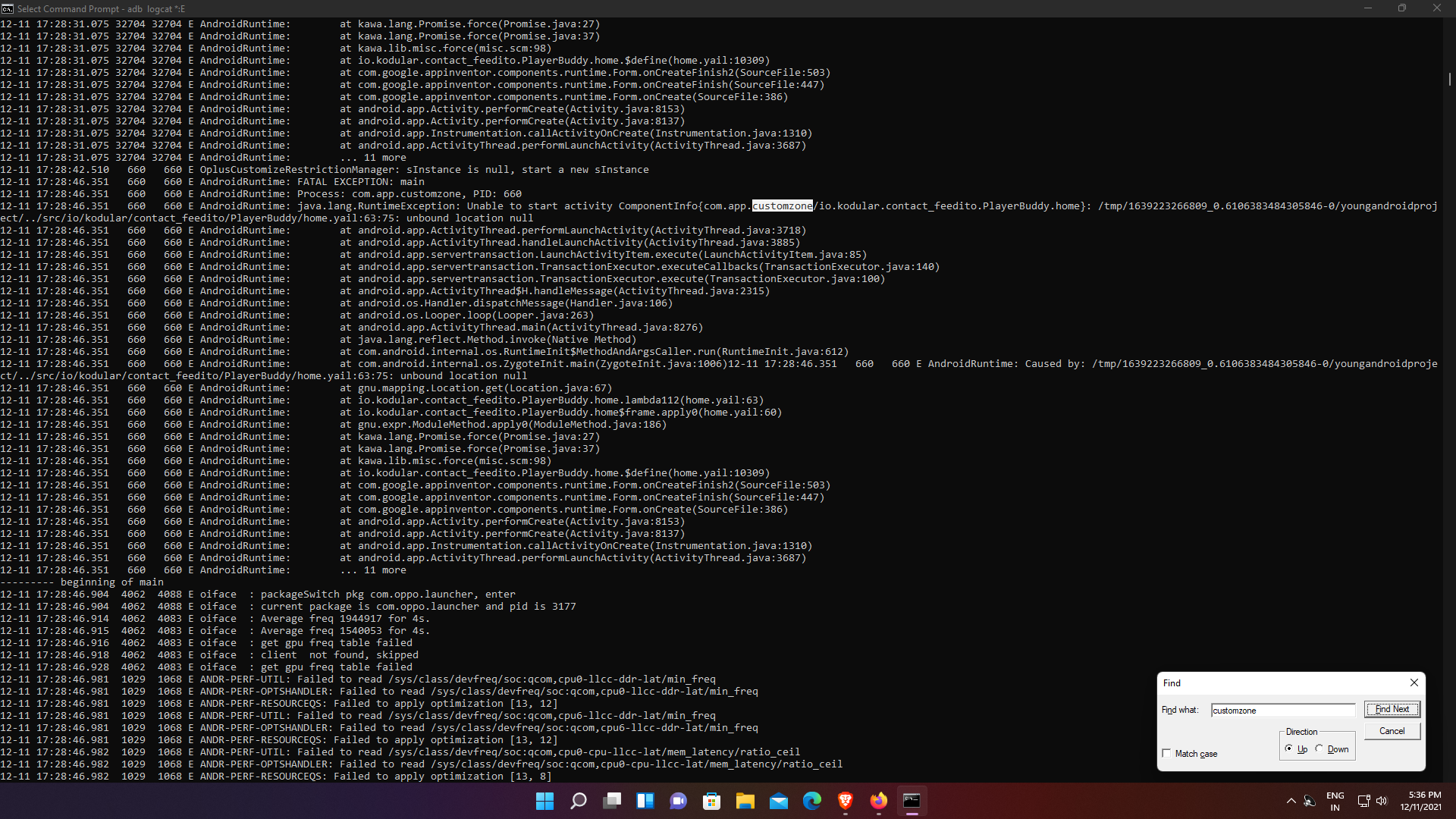Click the Find Next button
Screen dimensions: 1456x819
(1392, 709)
